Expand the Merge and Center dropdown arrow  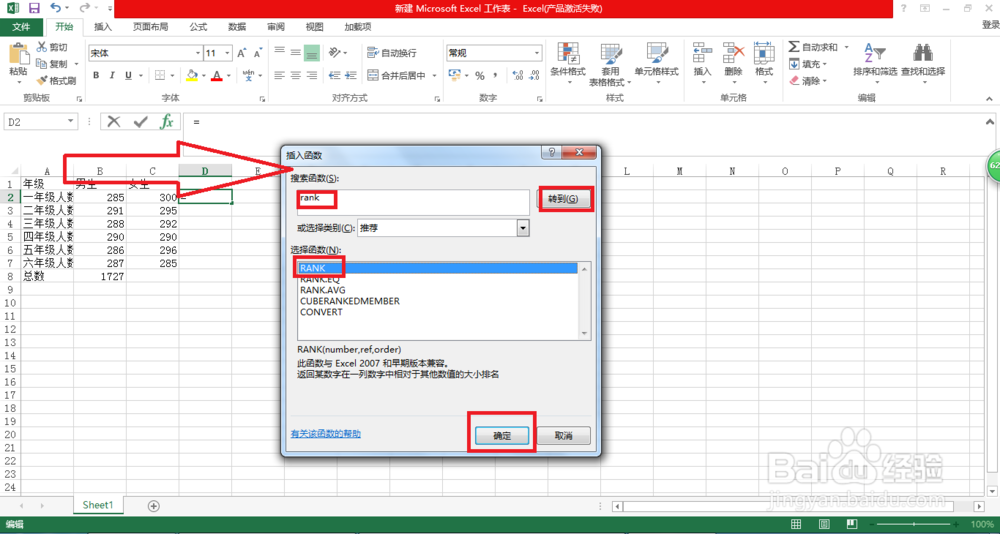435,75
